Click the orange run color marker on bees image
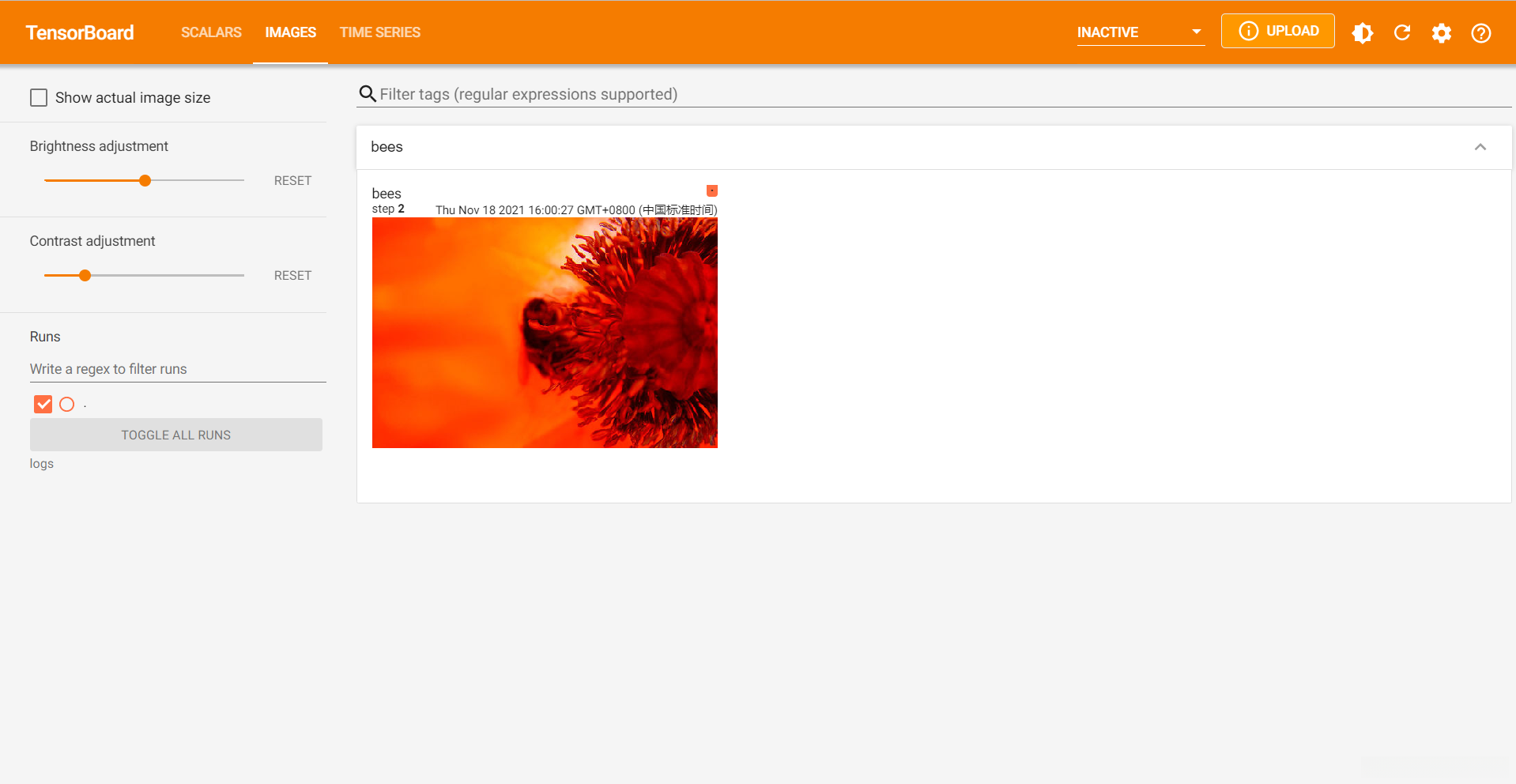Image resolution: width=1516 pixels, height=784 pixels. tap(712, 190)
